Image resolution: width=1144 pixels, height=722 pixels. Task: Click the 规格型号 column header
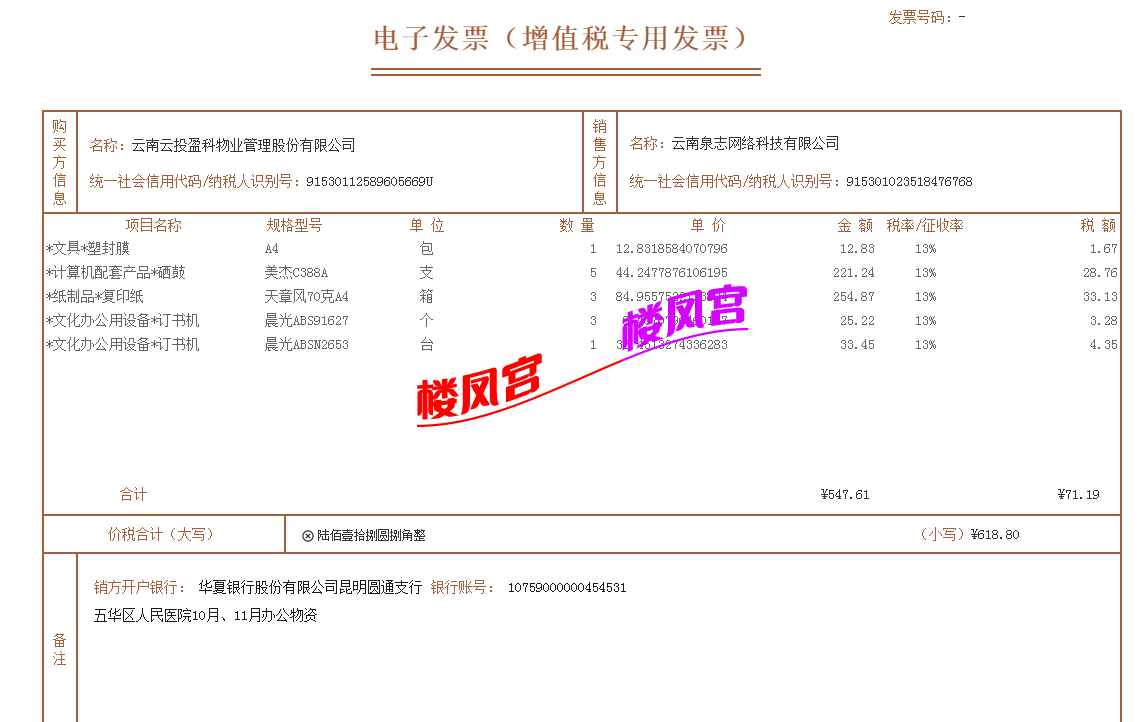coord(294,226)
